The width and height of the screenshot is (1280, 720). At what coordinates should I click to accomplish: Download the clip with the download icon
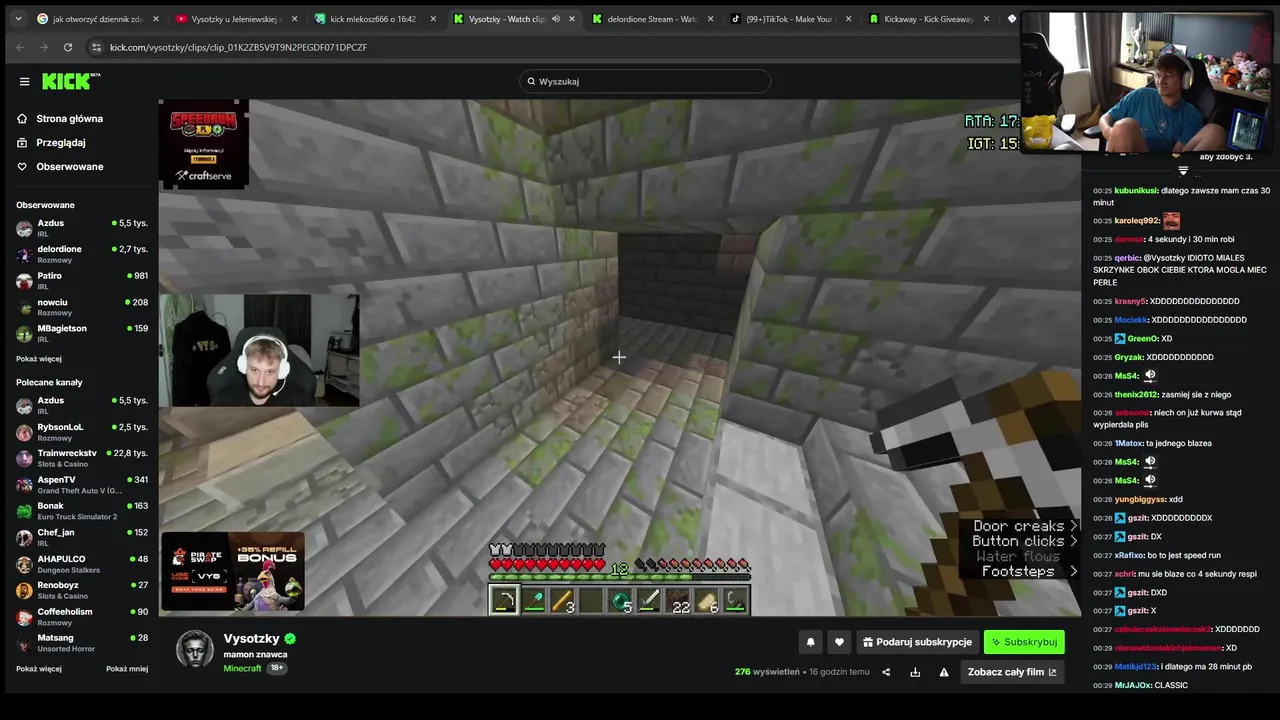pos(915,672)
